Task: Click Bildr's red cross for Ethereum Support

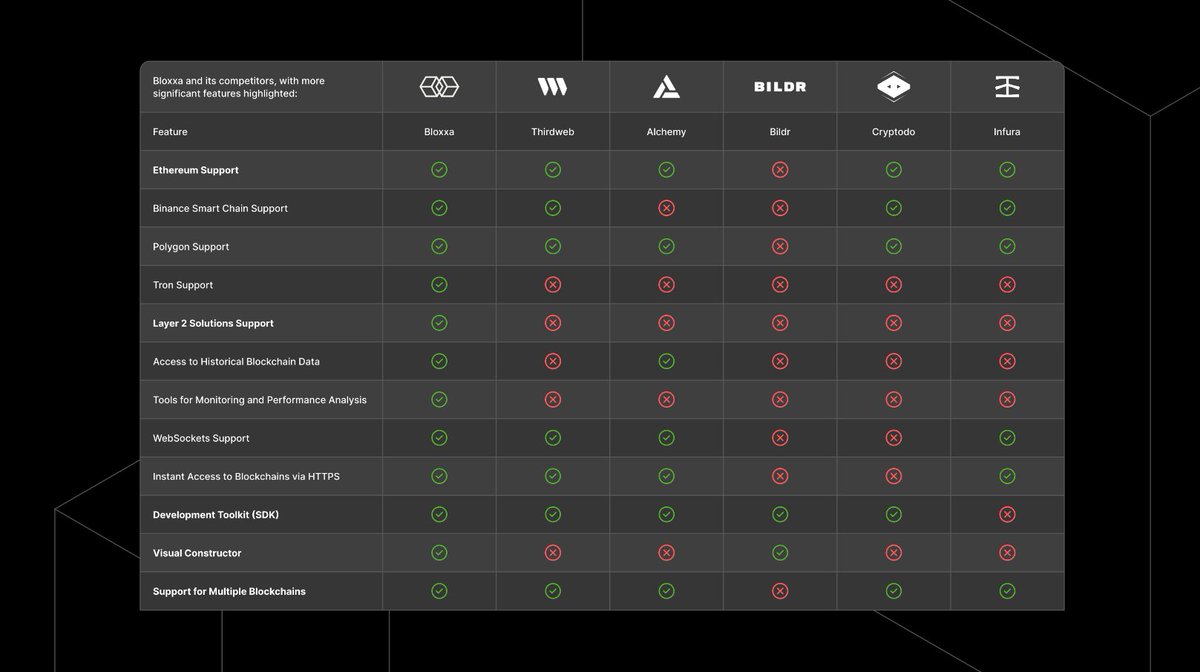Action: click(x=780, y=170)
